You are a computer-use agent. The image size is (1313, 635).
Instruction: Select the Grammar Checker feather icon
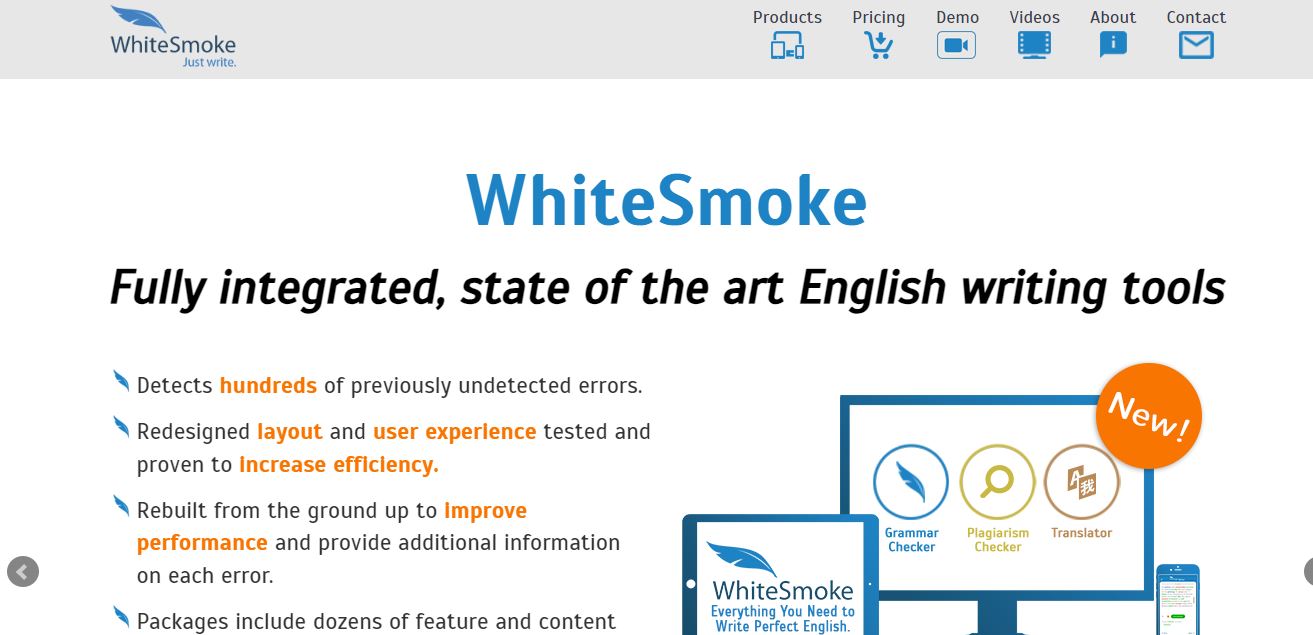coord(911,481)
